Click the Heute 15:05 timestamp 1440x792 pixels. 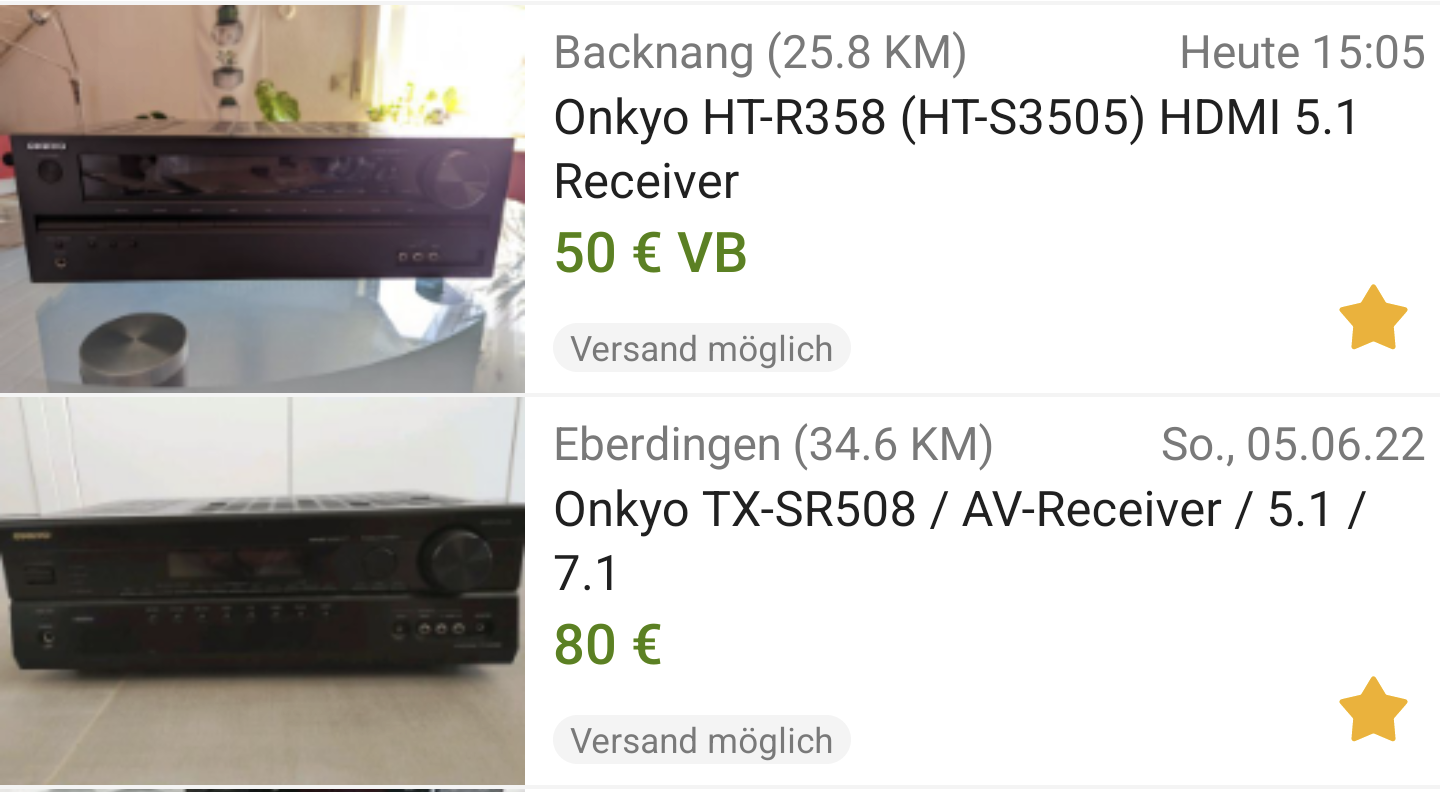[x=1302, y=53]
